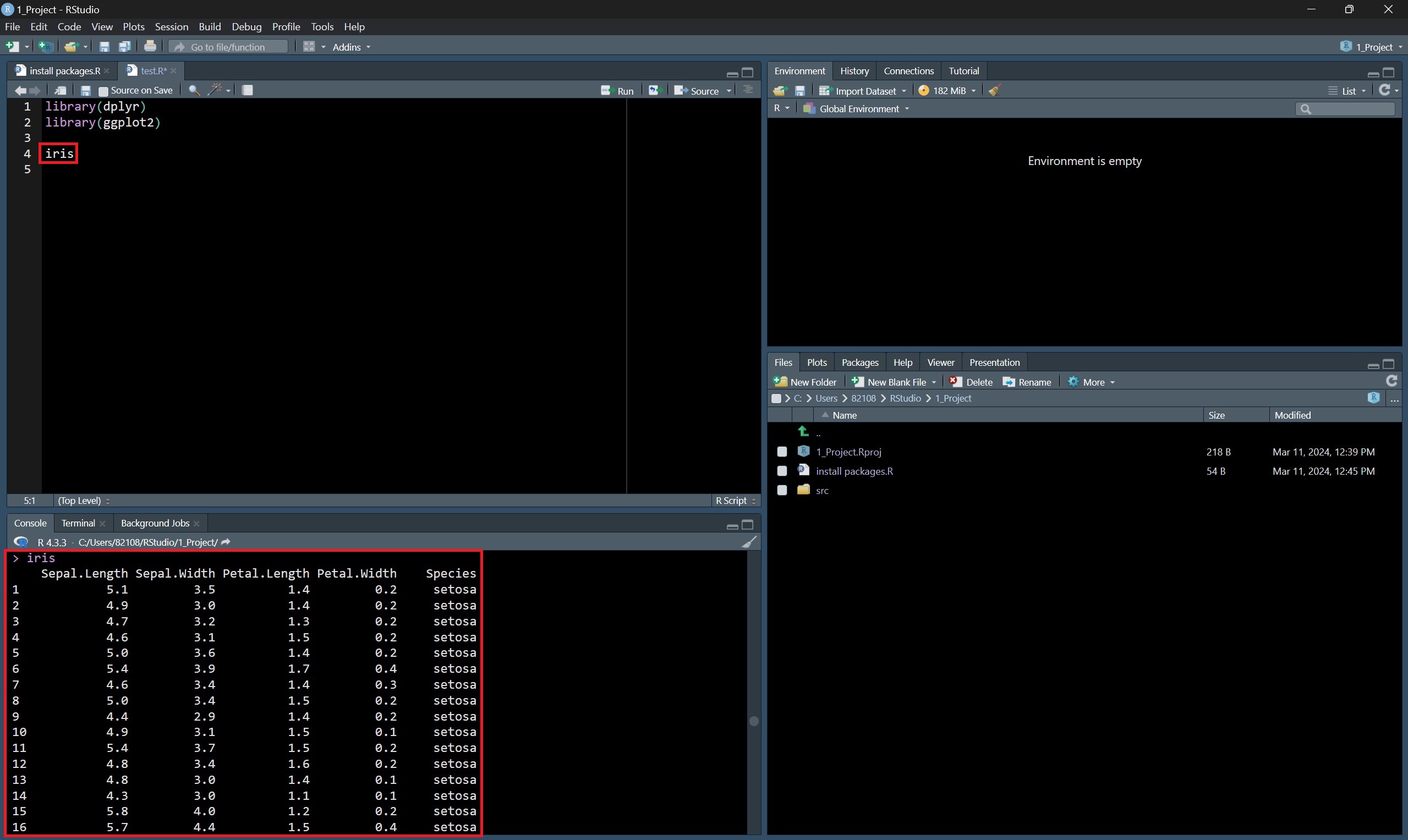The width and height of the screenshot is (1408, 840).
Task: Clear console with the broom icon
Action: (x=748, y=542)
